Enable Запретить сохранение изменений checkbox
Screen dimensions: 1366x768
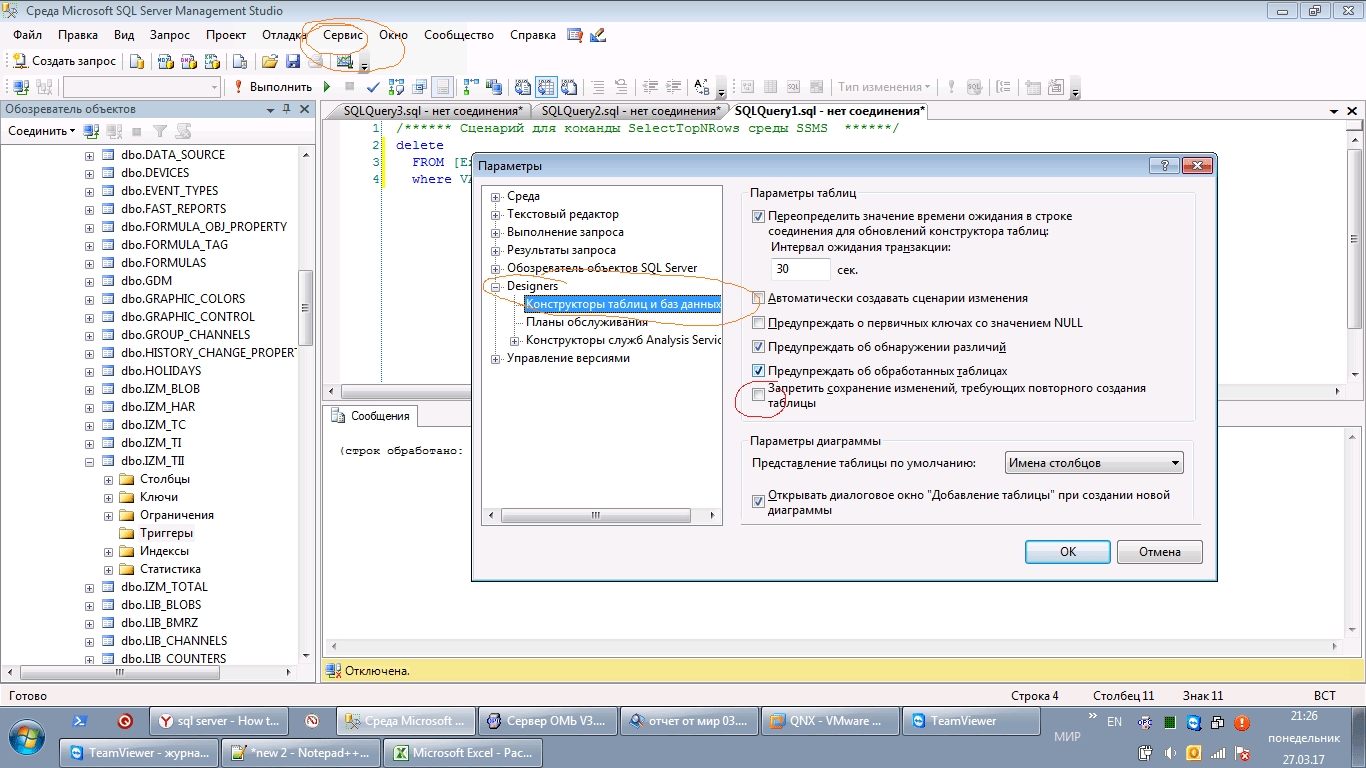tap(757, 394)
